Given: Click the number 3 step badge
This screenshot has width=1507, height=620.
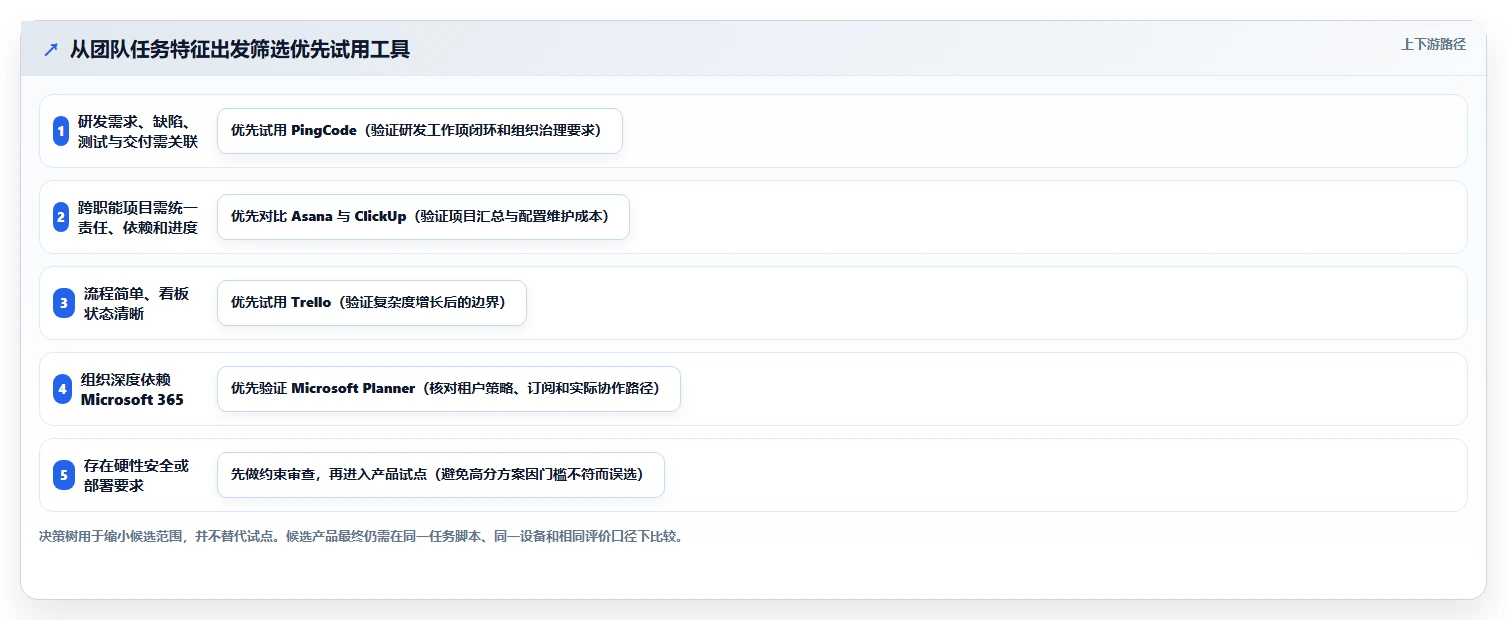Looking at the screenshot, I should click(x=64, y=303).
